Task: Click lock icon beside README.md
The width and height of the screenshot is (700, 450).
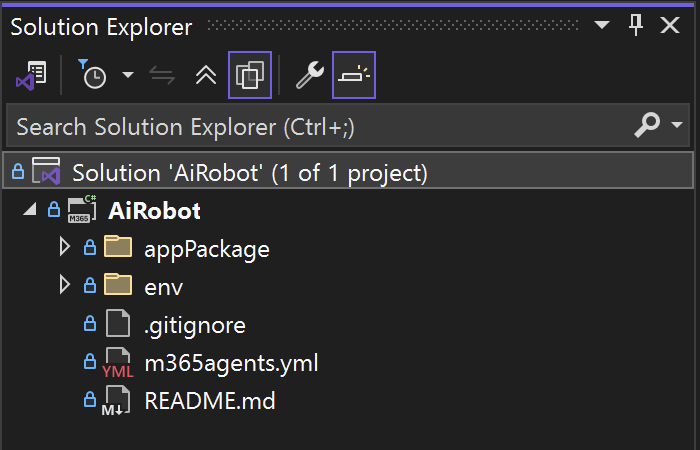Action: coord(90,399)
